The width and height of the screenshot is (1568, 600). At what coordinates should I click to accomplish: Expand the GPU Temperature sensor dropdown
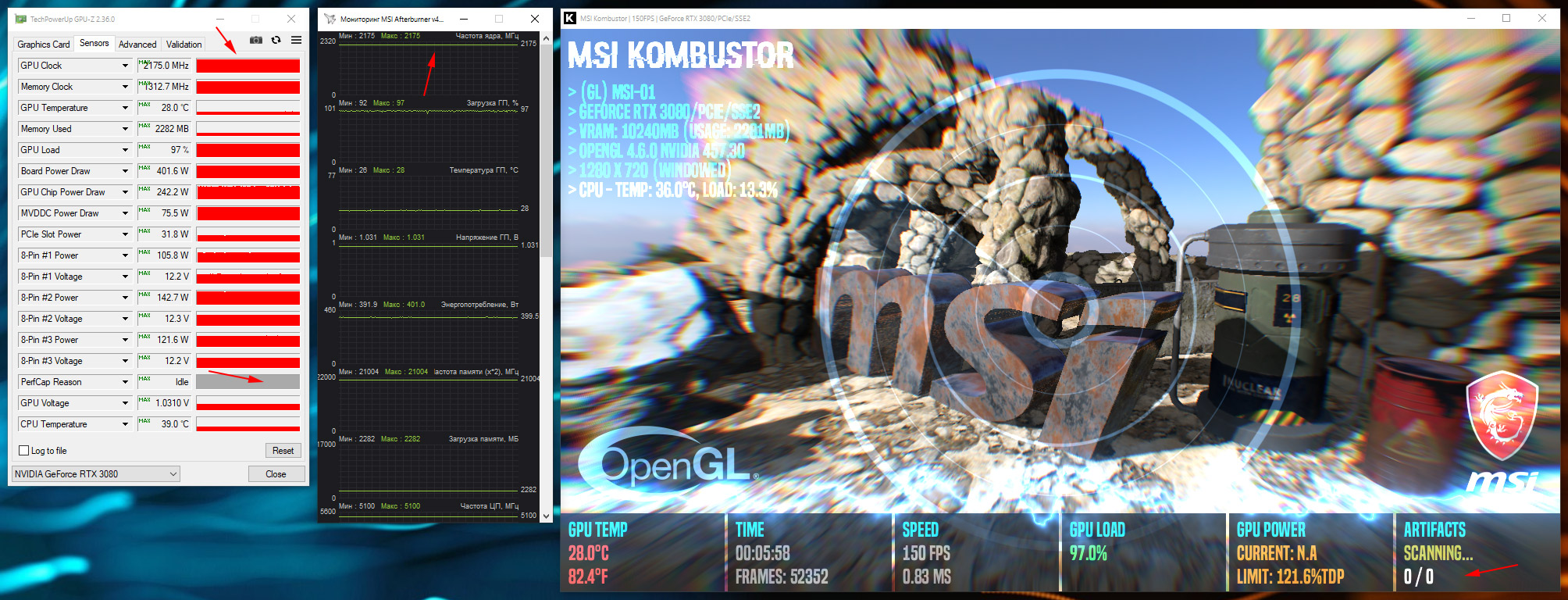[125, 108]
